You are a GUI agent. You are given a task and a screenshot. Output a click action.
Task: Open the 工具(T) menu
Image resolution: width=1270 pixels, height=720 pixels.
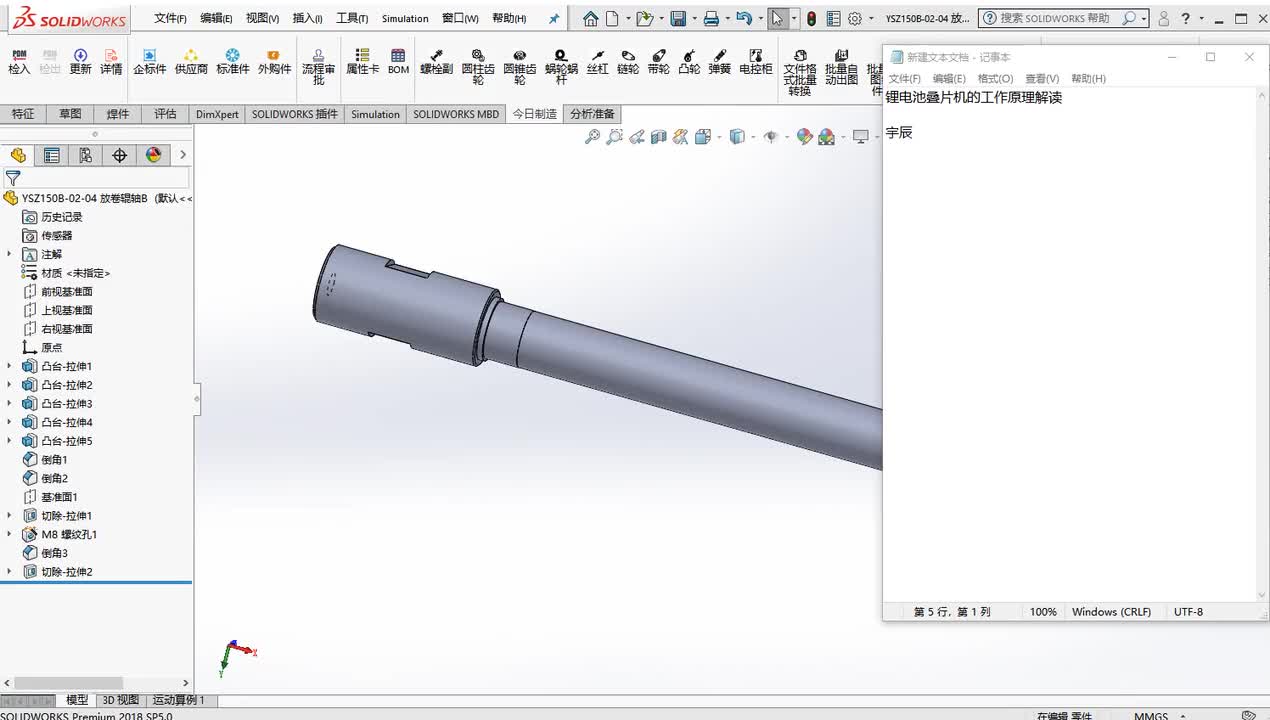click(x=352, y=18)
